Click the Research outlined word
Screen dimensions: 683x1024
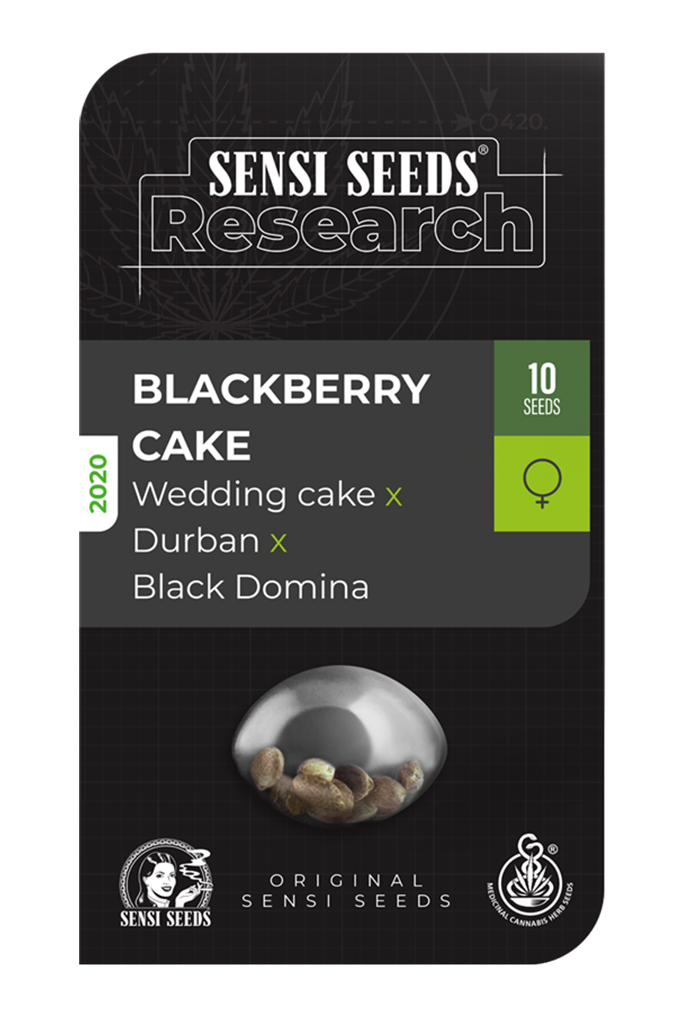click(343, 225)
